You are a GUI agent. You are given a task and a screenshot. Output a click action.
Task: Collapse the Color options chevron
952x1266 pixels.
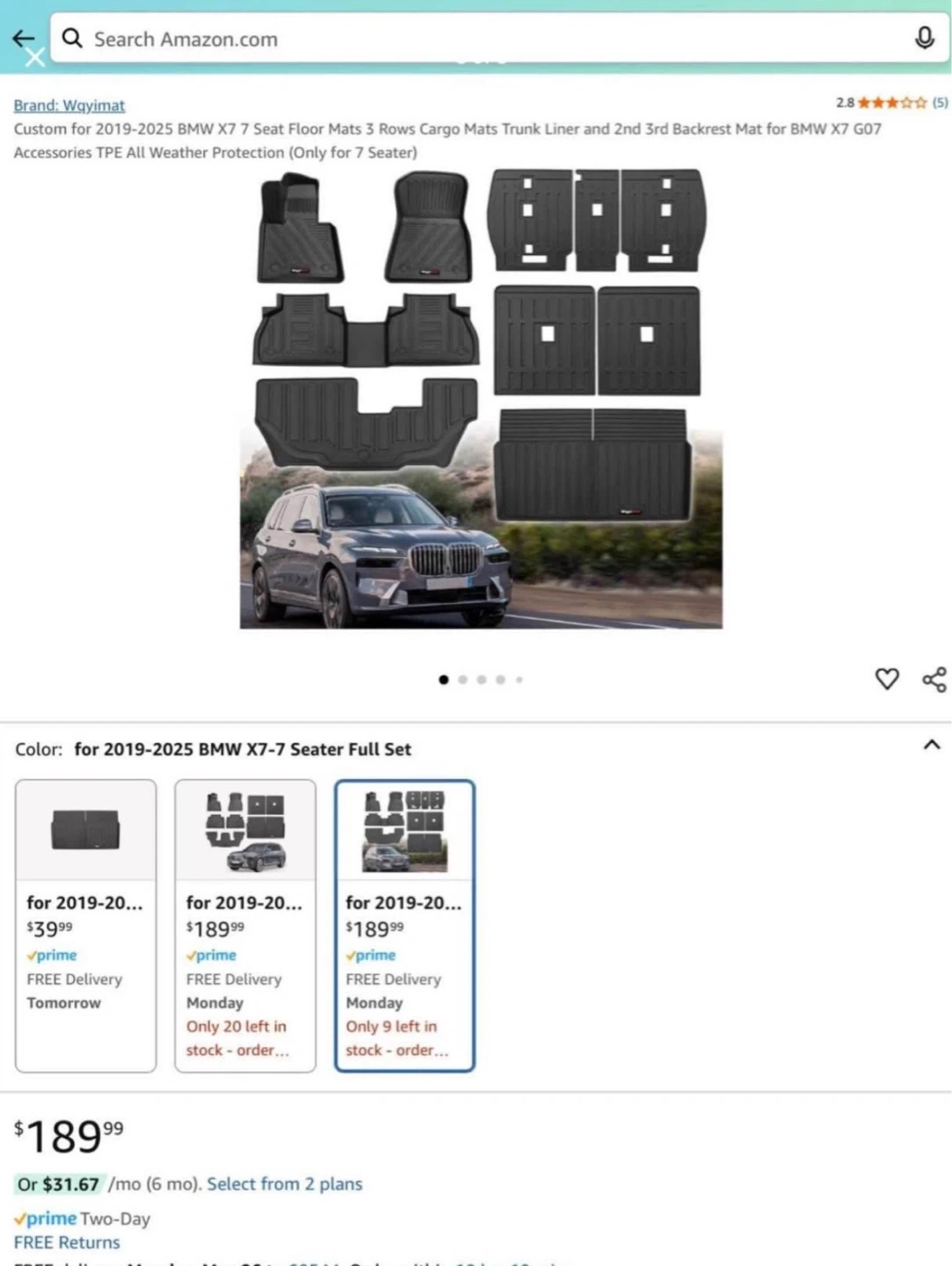[x=932, y=746]
